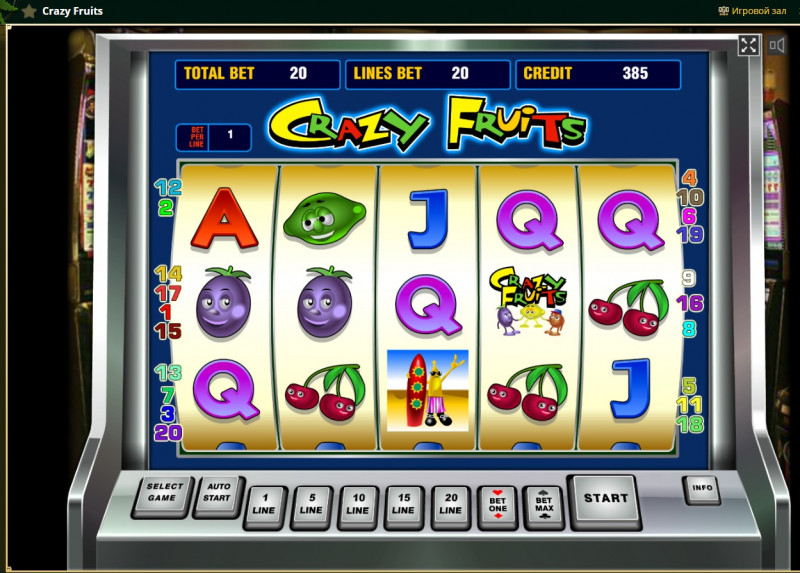Click the red letter A symbol
The image size is (800, 573).
pyautogui.click(x=224, y=218)
